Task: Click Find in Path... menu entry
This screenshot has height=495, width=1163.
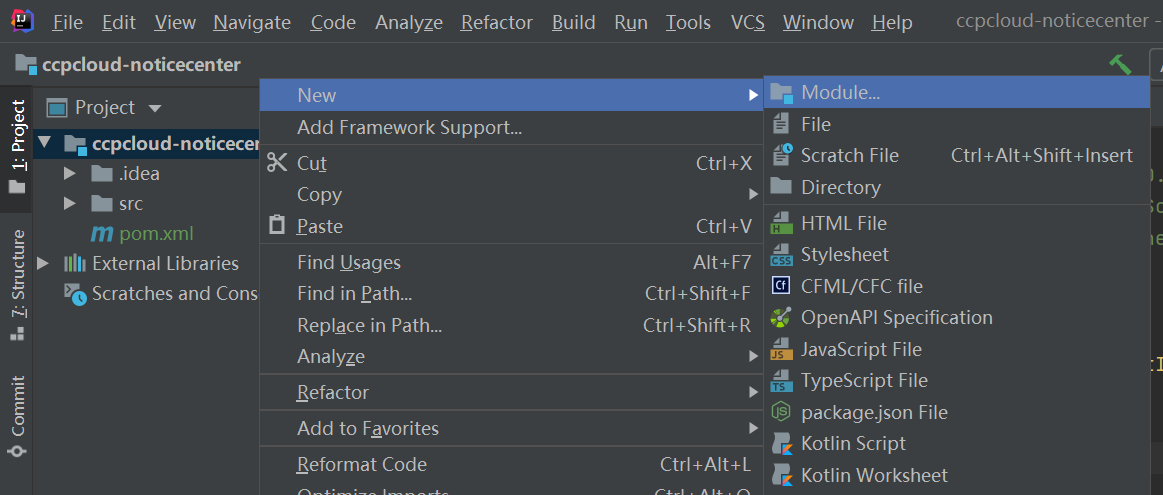Action: (354, 294)
